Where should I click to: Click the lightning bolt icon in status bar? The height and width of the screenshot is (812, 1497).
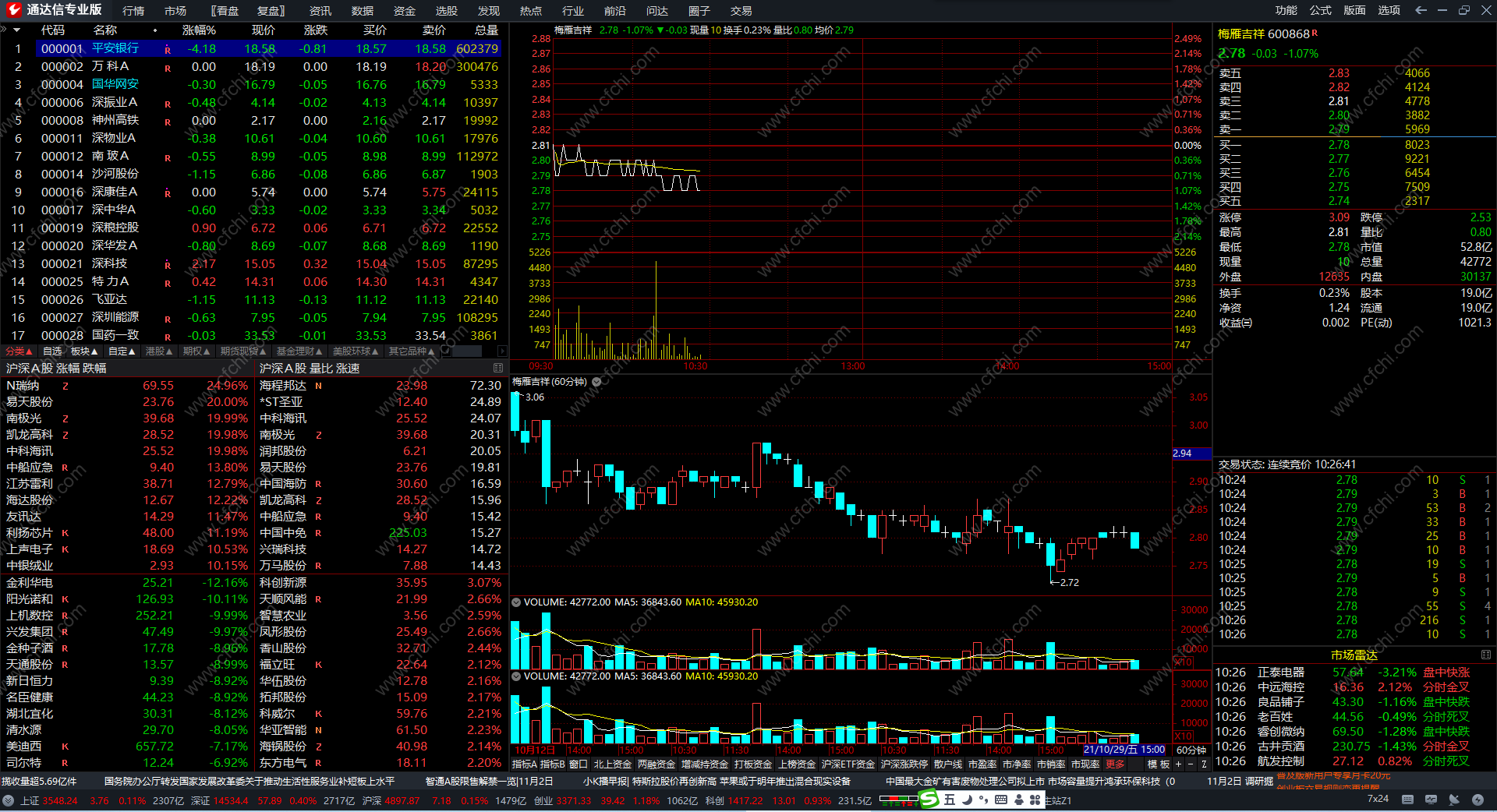click(x=1478, y=800)
